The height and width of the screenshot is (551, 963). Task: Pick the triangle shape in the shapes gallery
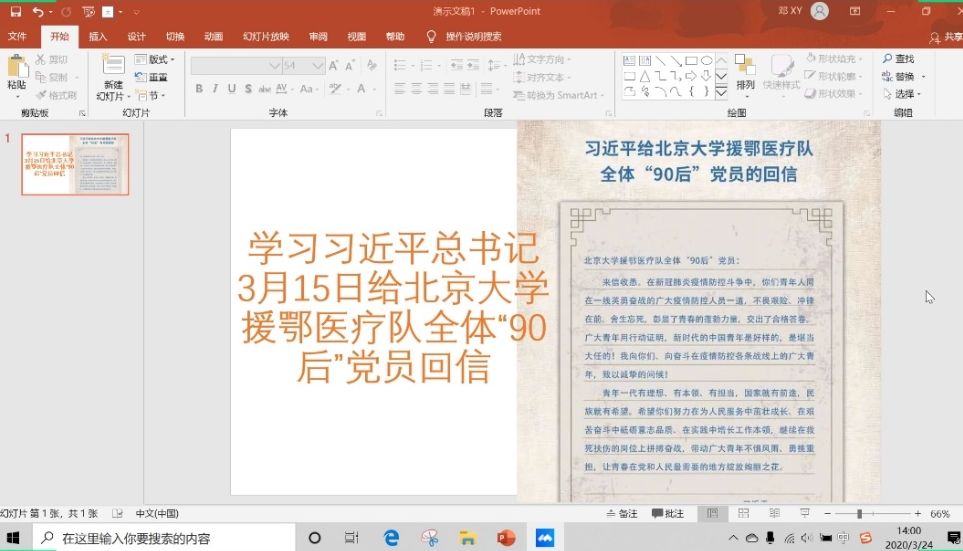(x=645, y=76)
